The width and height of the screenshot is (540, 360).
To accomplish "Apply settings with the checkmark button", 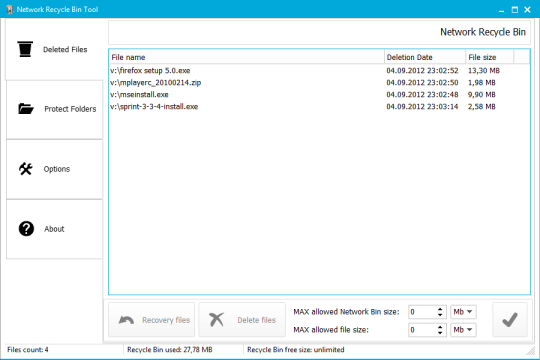I will tap(510, 320).
